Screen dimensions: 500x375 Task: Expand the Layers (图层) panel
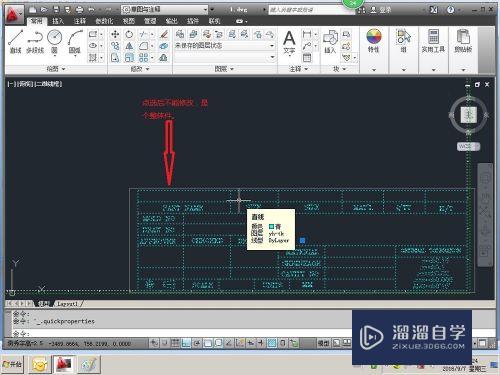pyautogui.click(x=224, y=69)
